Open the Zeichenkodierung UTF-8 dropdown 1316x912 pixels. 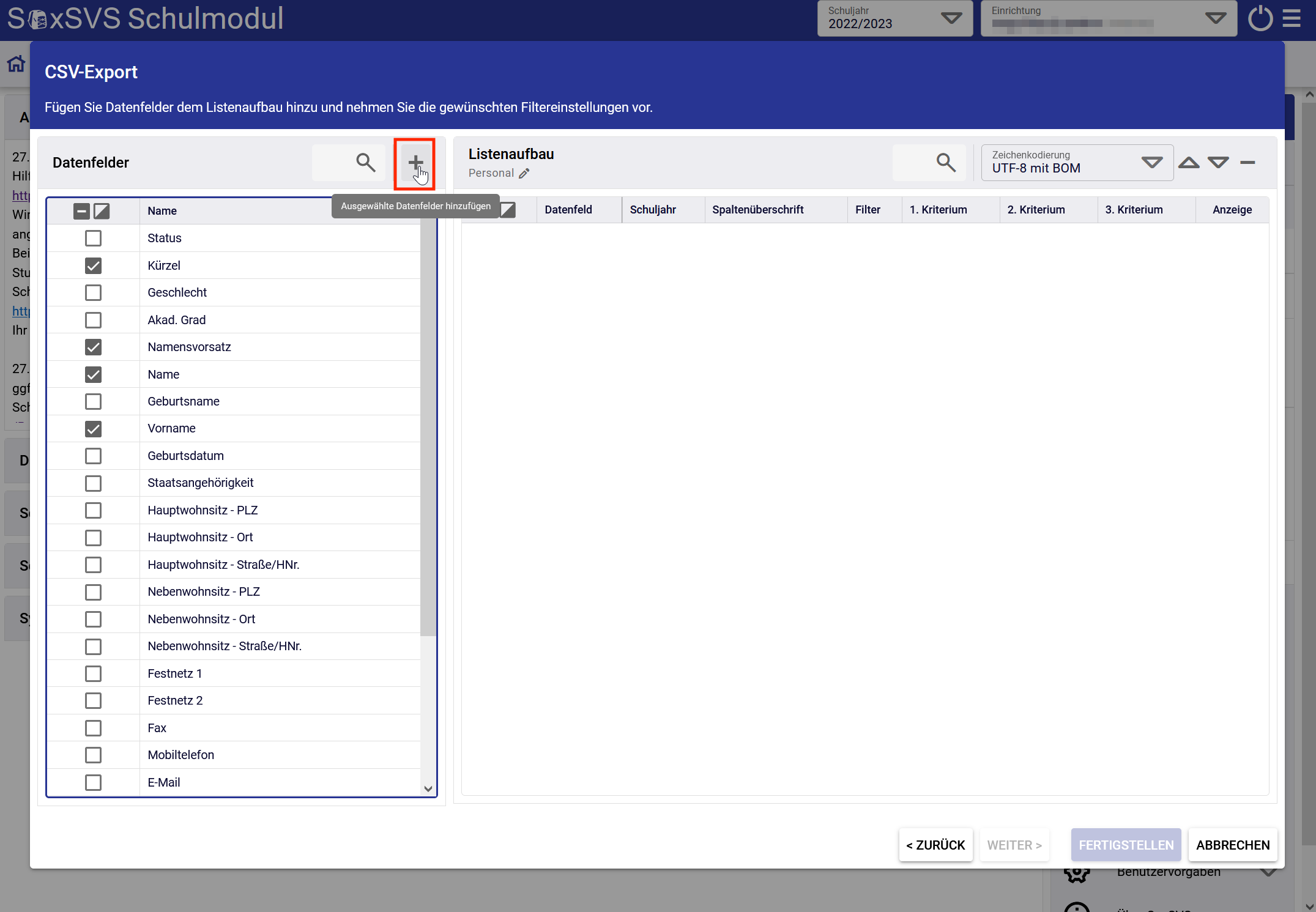pos(1077,163)
